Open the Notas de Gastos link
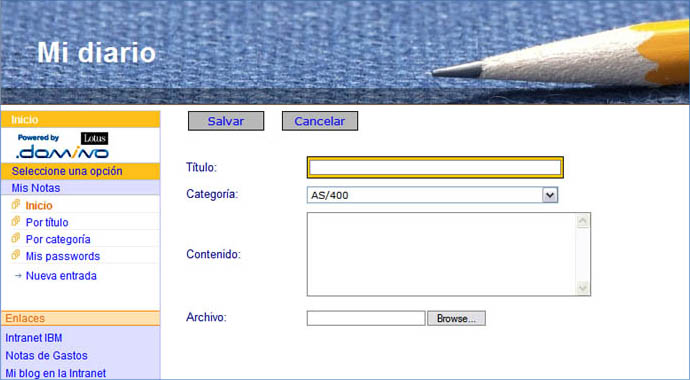This screenshot has height=380, width=690. click(x=46, y=355)
